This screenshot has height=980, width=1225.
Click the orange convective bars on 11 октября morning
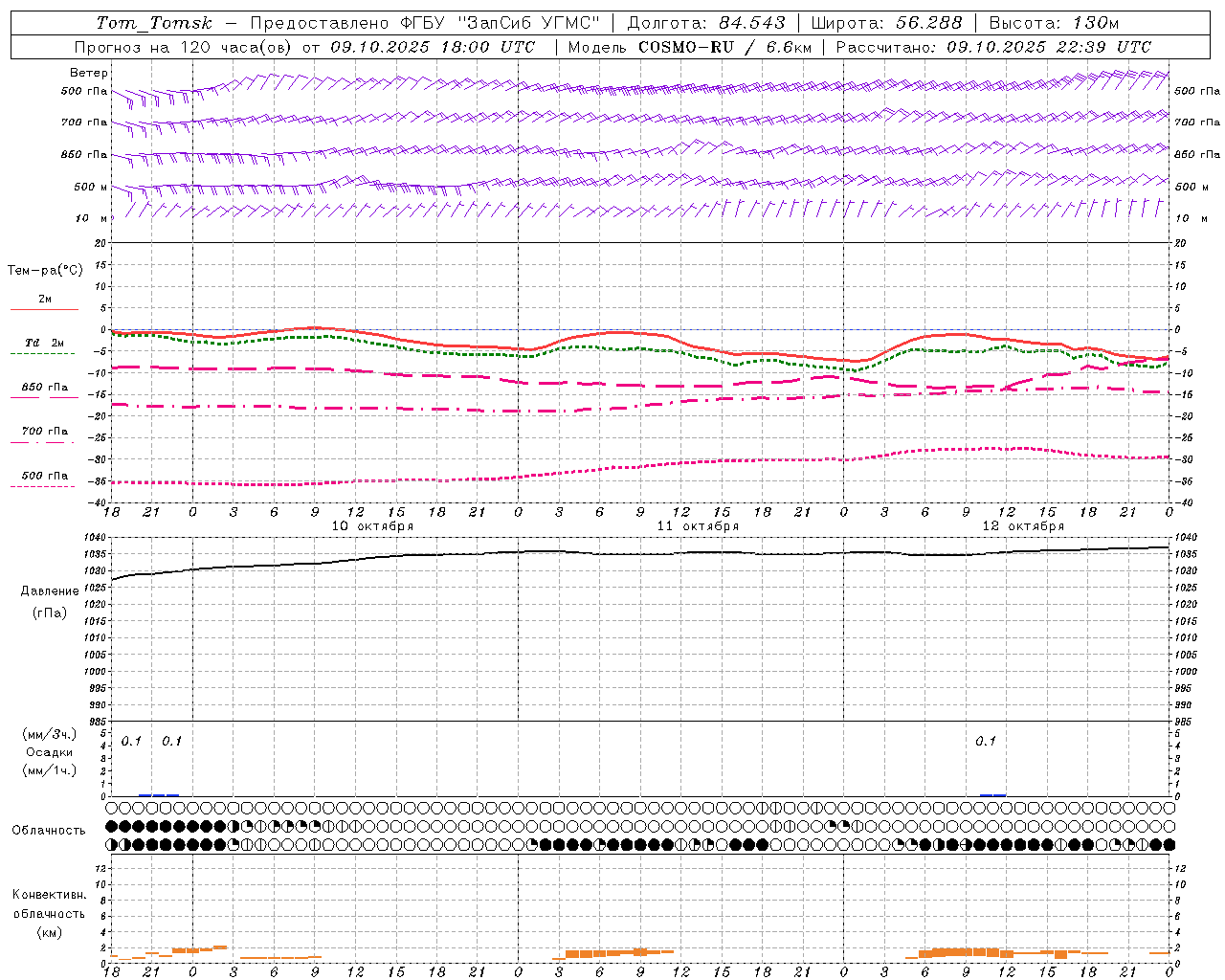click(x=612, y=952)
